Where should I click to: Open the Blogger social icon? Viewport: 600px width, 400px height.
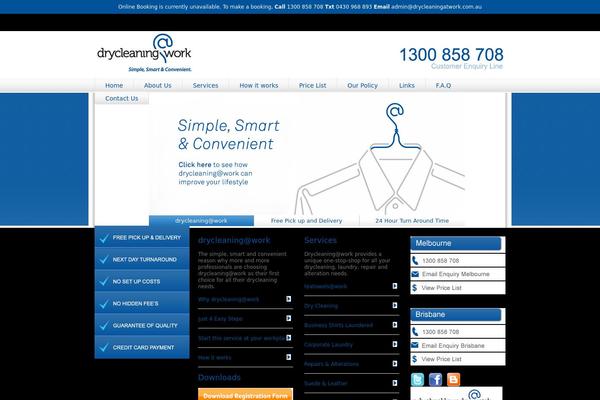coord(453,379)
